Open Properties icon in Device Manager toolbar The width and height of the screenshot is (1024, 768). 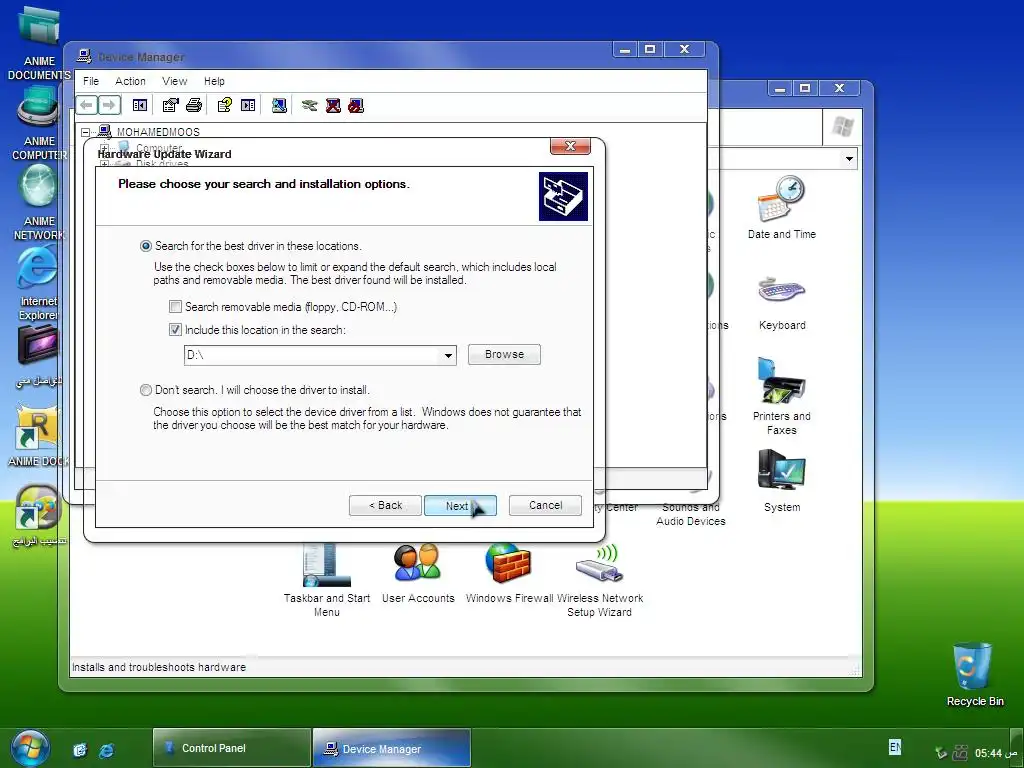point(170,105)
